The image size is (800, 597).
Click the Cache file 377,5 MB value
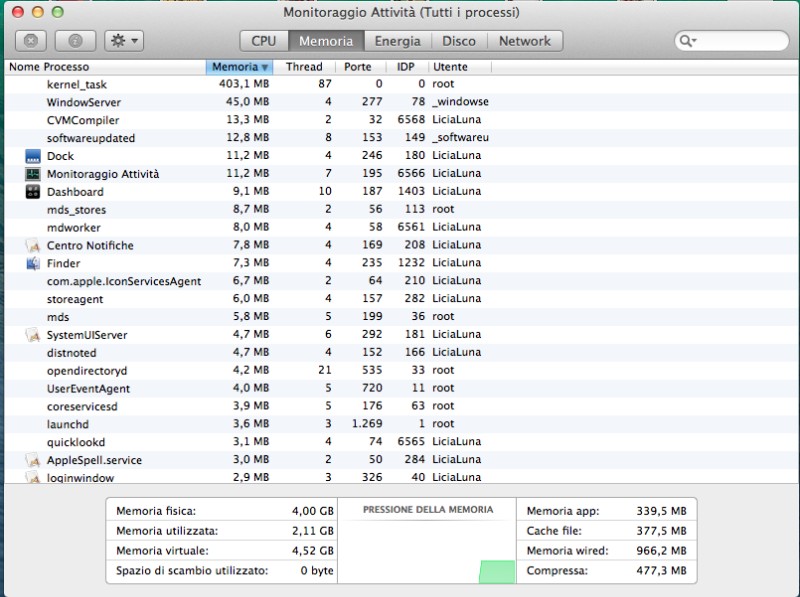click(x=661, y=531)
